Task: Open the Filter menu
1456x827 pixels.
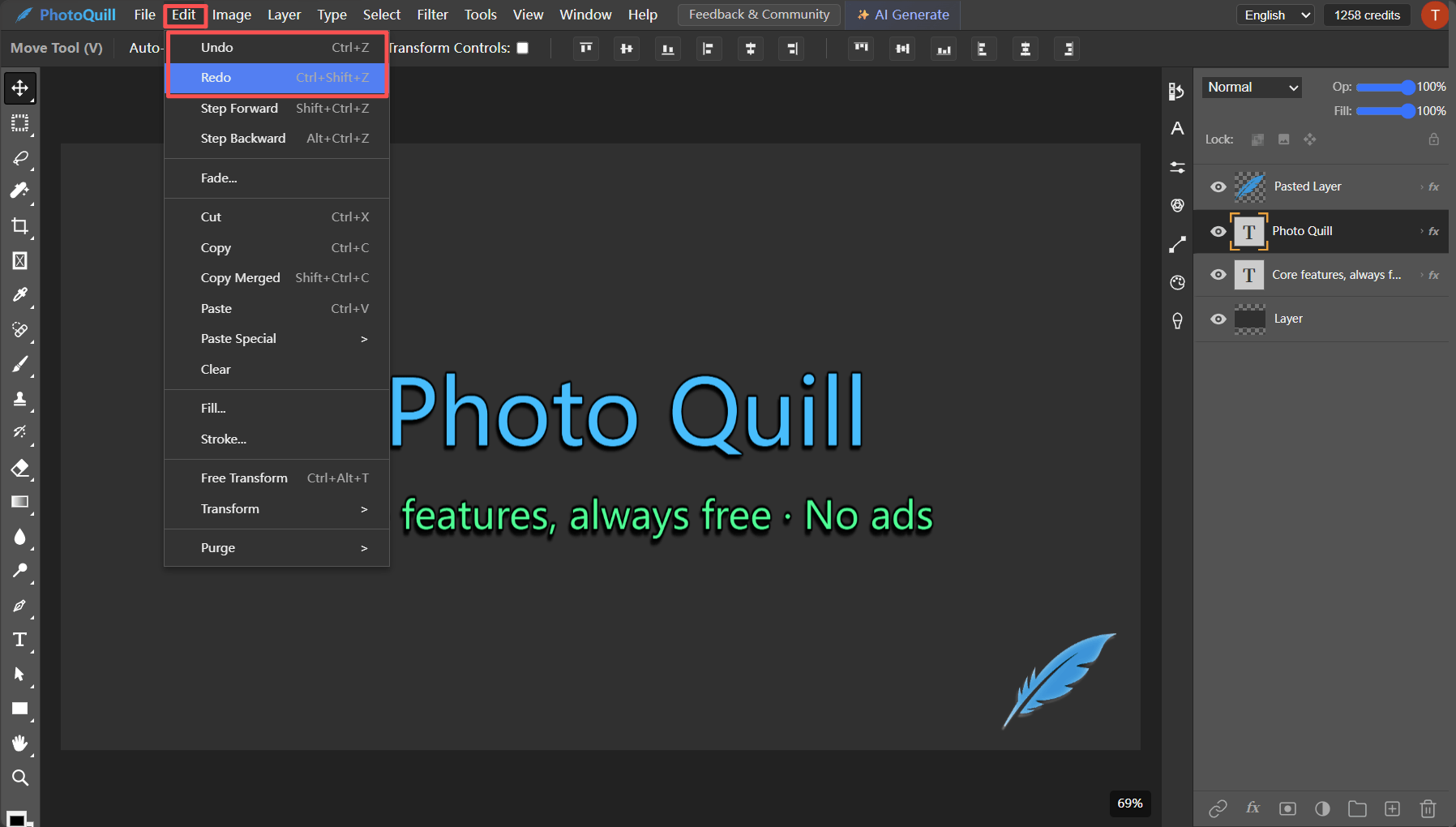Action: 432,15
